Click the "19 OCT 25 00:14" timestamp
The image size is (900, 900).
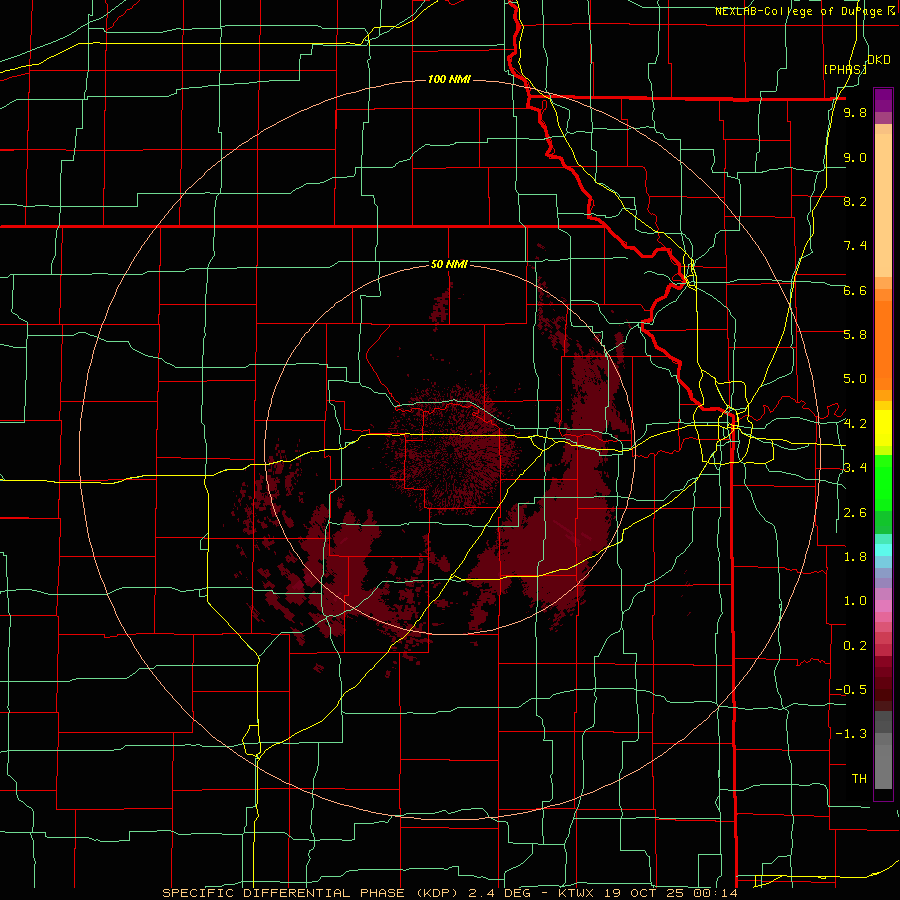(x=672, y=893)
